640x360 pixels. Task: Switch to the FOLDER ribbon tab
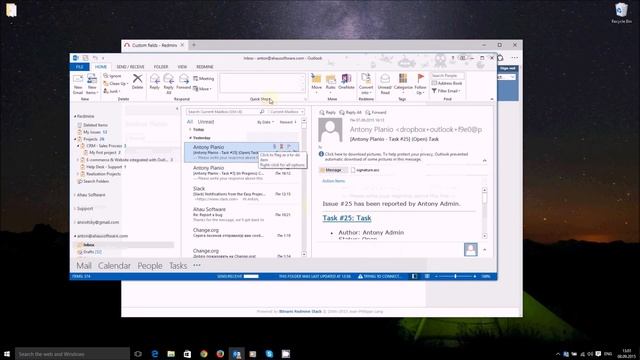[161, 67]
